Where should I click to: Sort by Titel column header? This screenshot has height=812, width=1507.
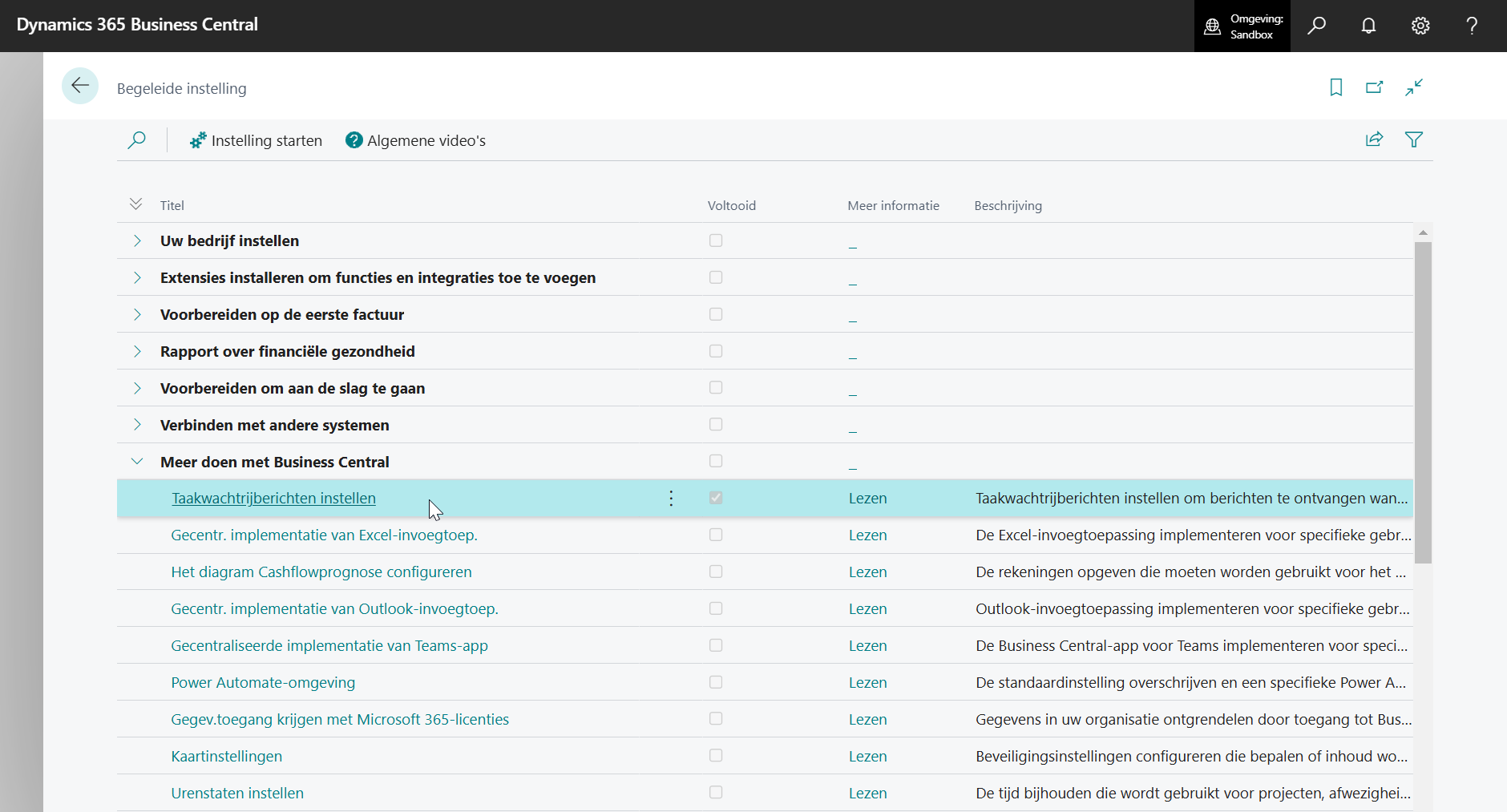point(172,206)
